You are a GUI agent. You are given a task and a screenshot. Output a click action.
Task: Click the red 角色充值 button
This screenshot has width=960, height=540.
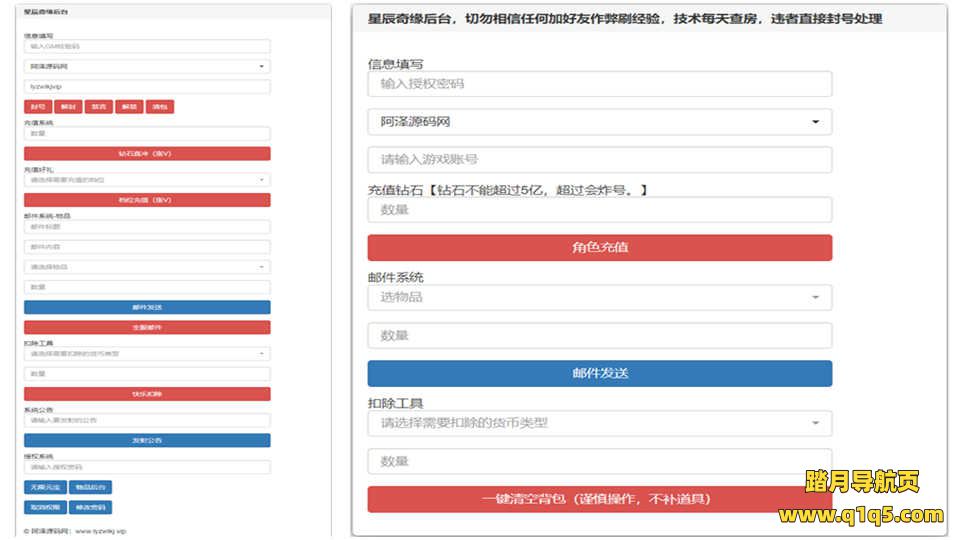599,248
